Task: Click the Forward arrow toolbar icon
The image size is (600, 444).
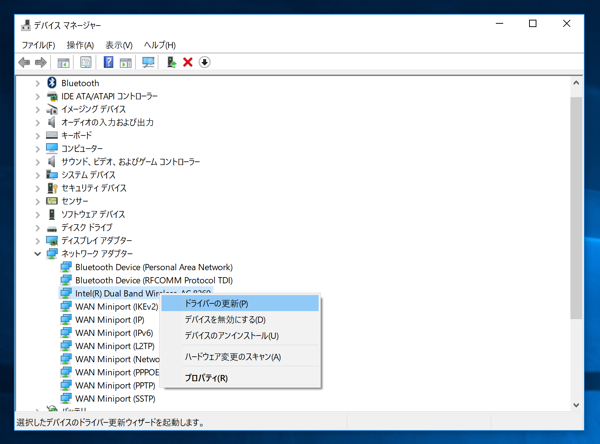Action: click(x=41, y=62)
